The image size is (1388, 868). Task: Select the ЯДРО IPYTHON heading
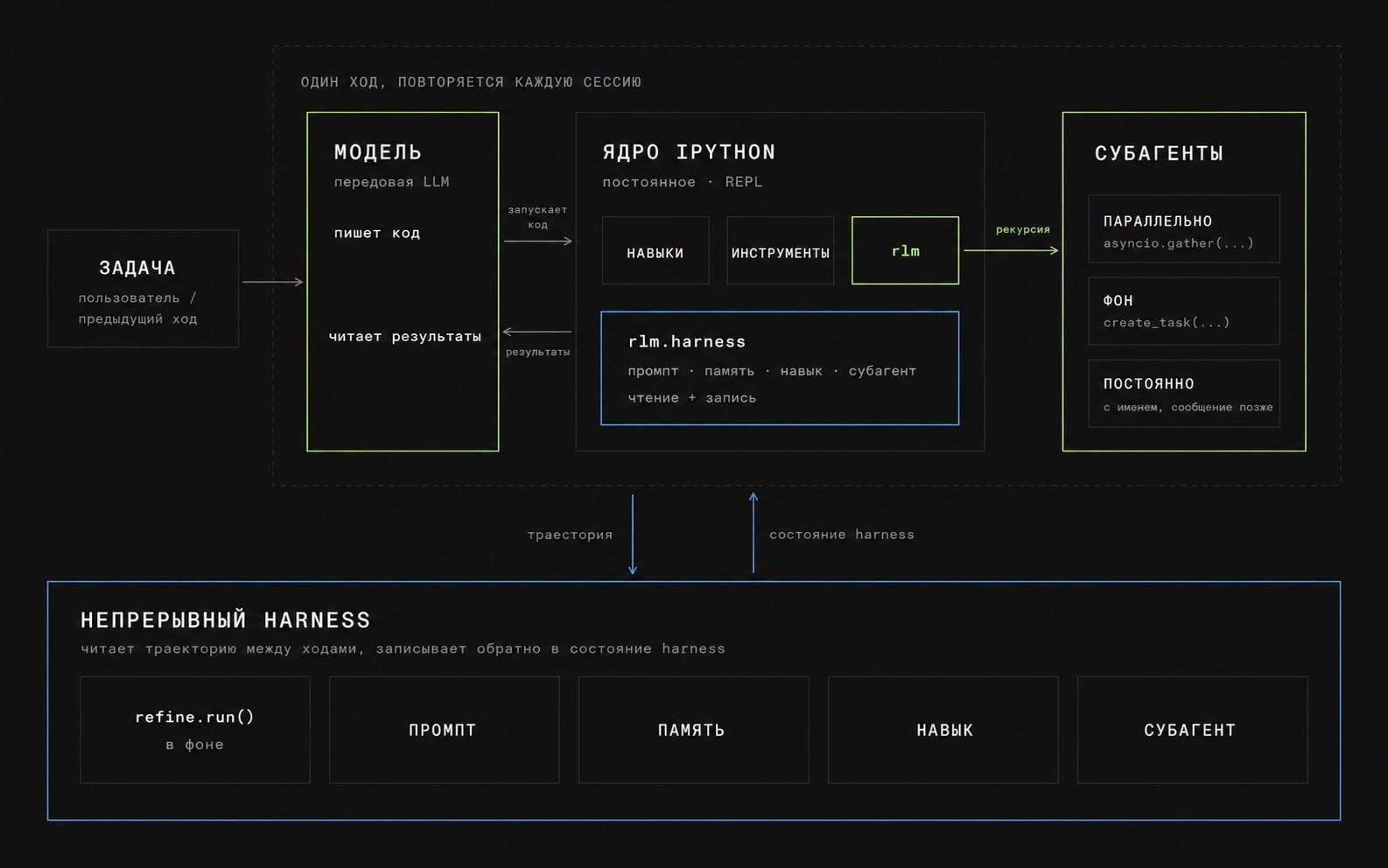689,152
